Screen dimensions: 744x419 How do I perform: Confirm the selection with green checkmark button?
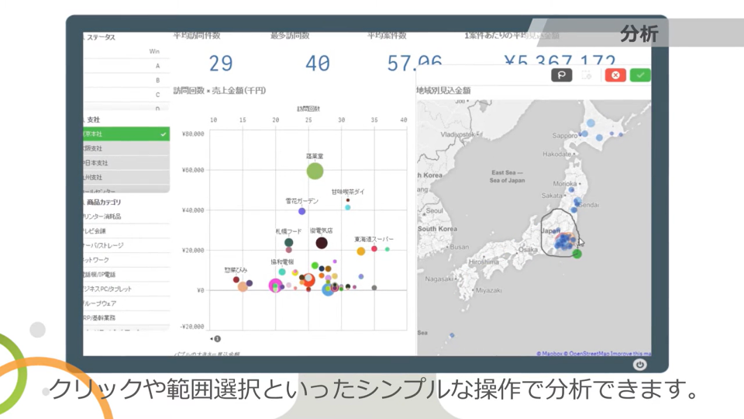click(640, 75)
